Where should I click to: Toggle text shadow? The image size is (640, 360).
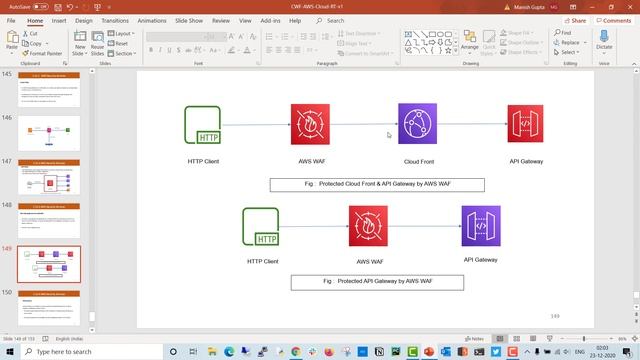coord(179,50)
